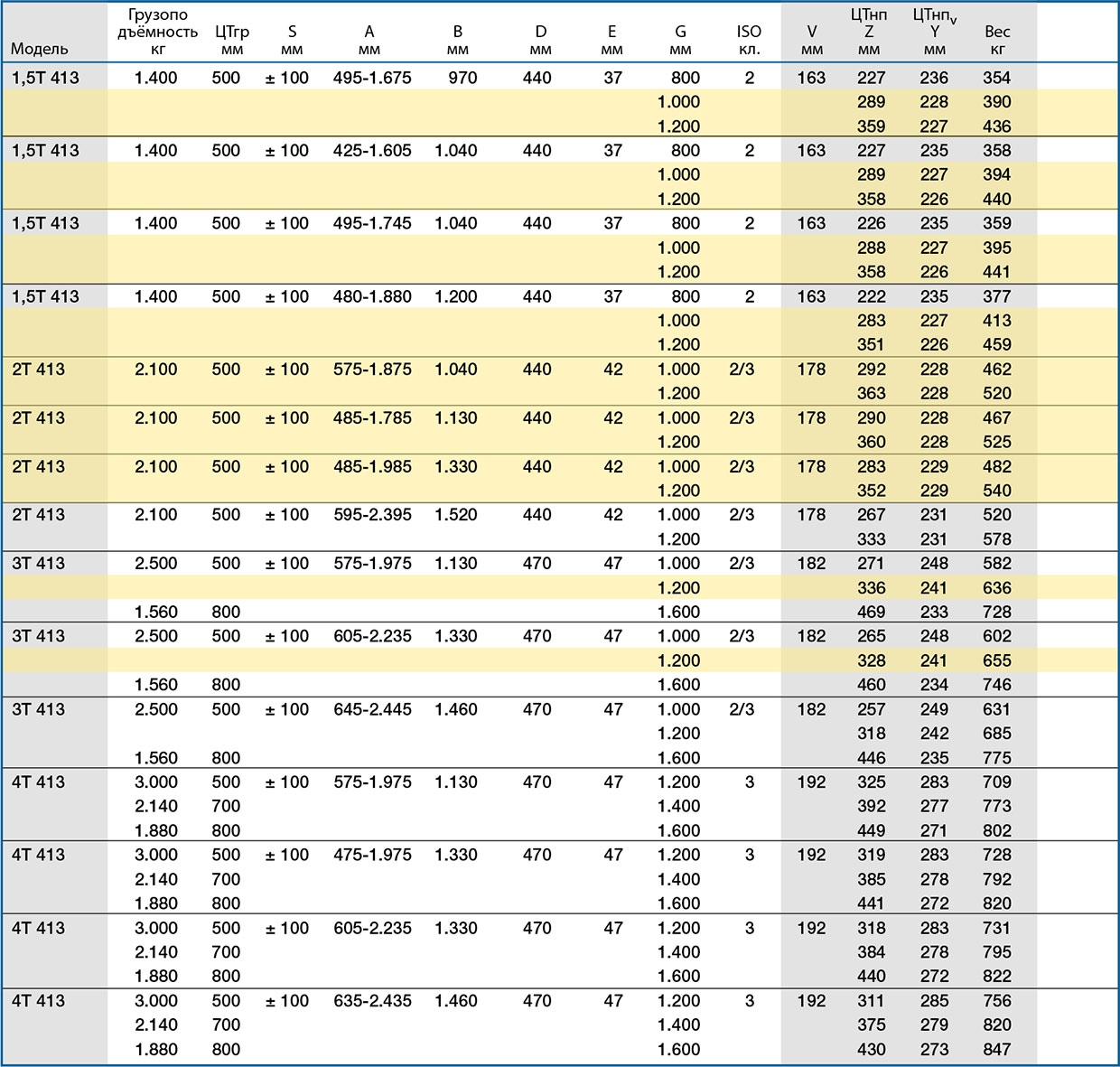Select the A value '480-1.880'
The width and height of the screenshot is (1120, 1067).
point(372,296)
